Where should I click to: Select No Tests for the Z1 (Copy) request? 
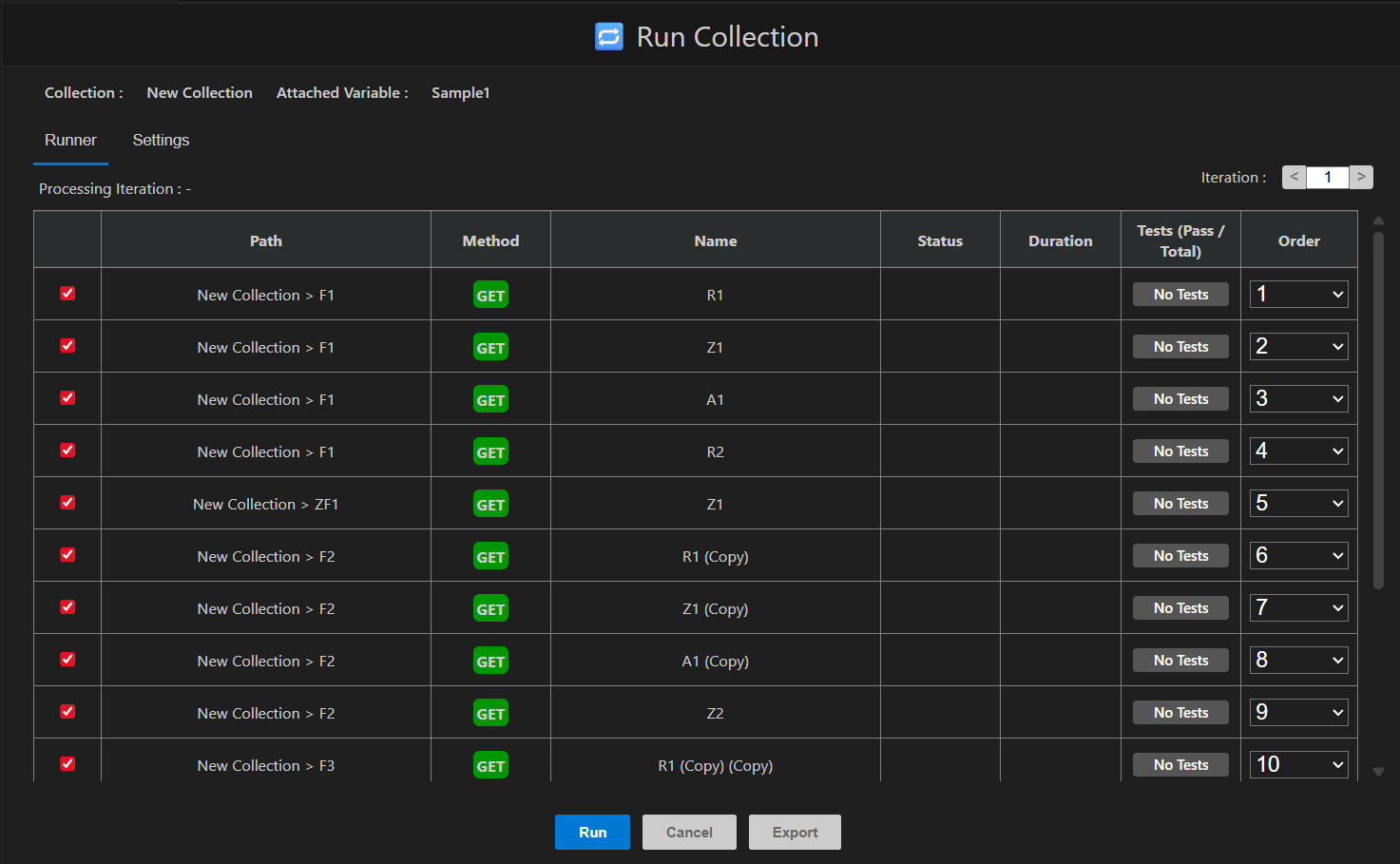(1180, 608)
